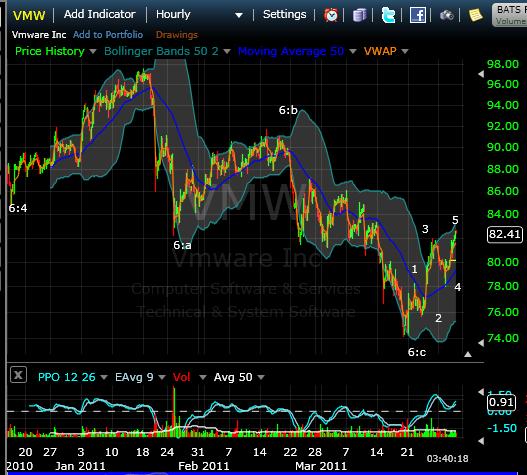Click the lower arrow of PPO scale
527x475 pixels.
[481, 441]
